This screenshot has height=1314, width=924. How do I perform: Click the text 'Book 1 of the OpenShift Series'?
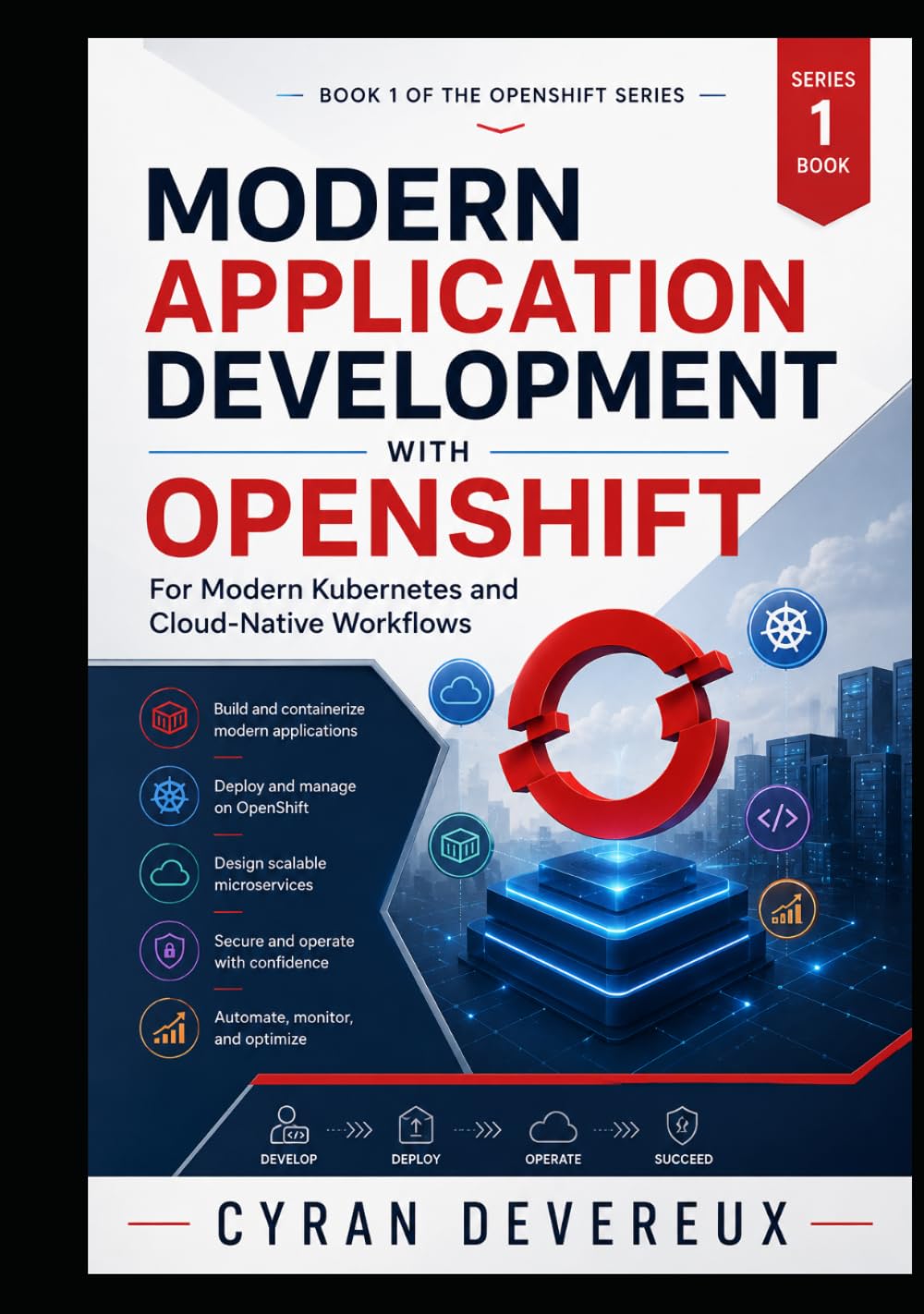click(x=502, y=95)
